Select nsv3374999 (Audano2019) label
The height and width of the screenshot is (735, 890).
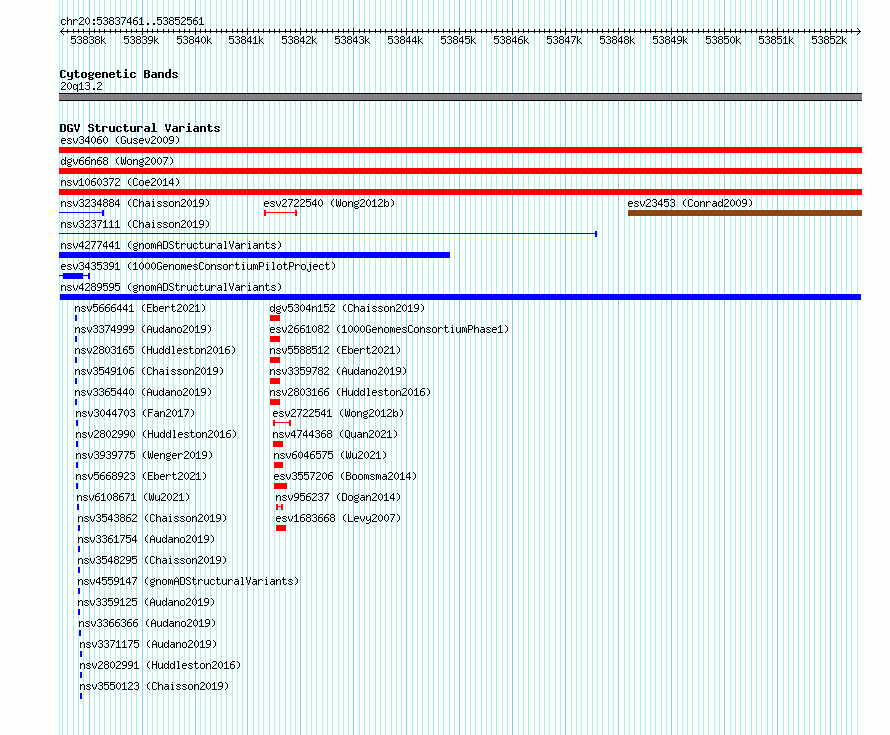pyautogui.click(x=143, y=329)
